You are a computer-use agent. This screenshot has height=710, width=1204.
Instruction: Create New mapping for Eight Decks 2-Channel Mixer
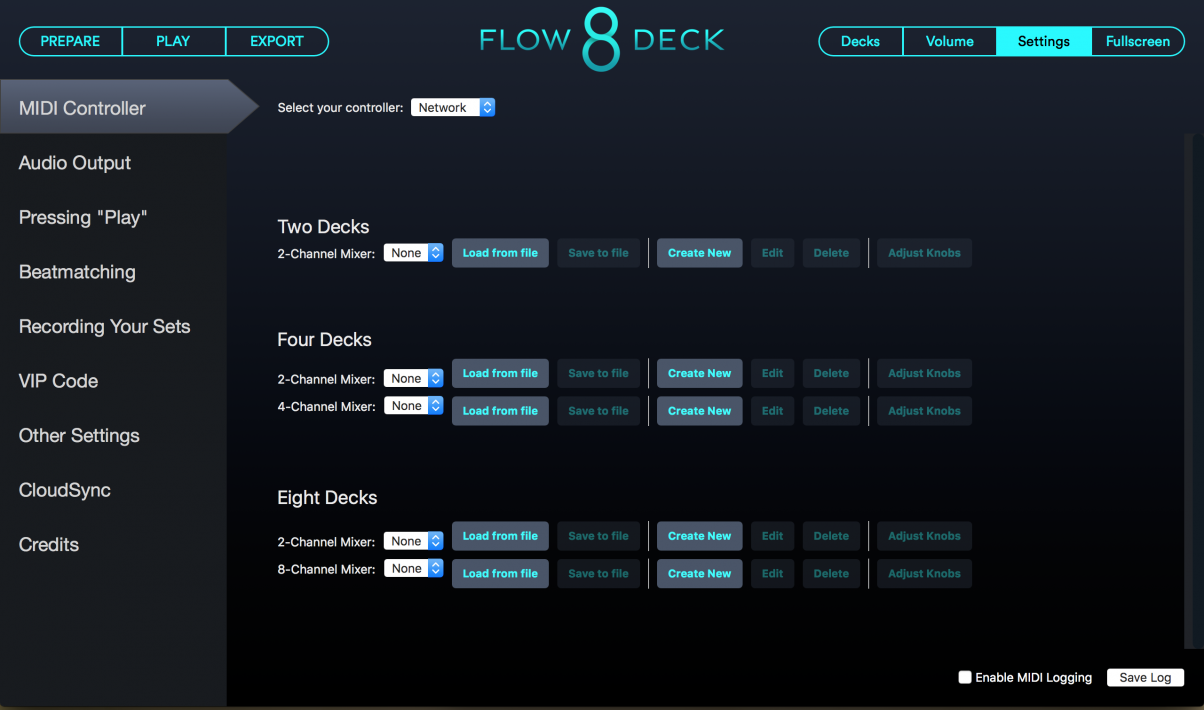click(700, 536)
